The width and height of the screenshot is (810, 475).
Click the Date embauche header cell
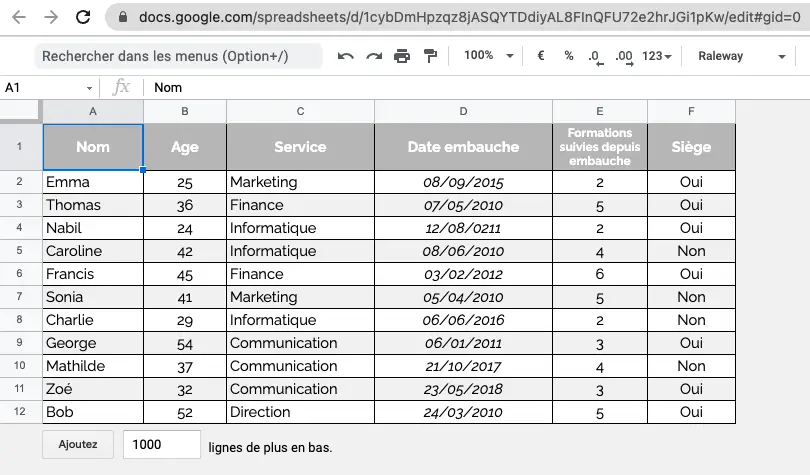463,147
